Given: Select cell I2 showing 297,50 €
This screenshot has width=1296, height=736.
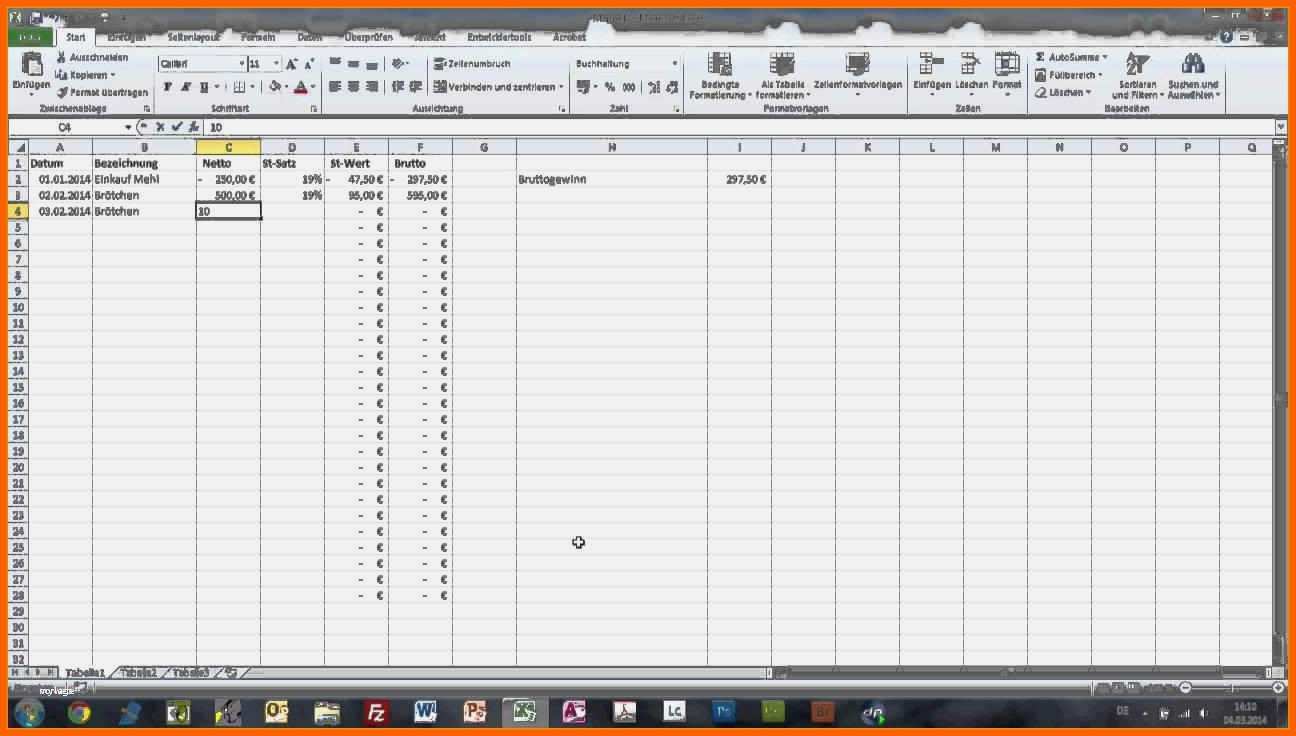Looking at the screenshot, I should click(739, 180).
